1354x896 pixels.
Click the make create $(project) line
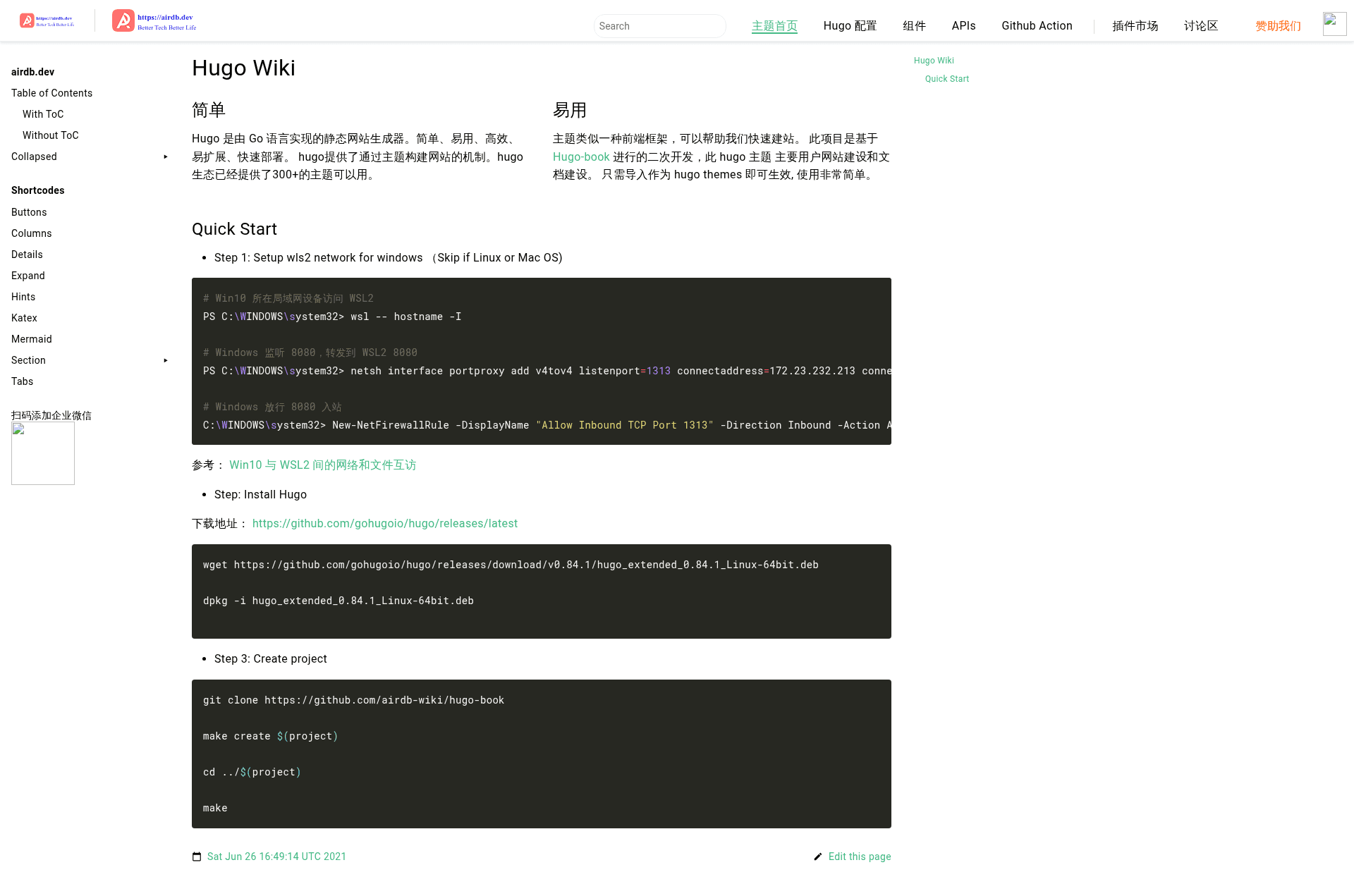[x=270, y=736]
